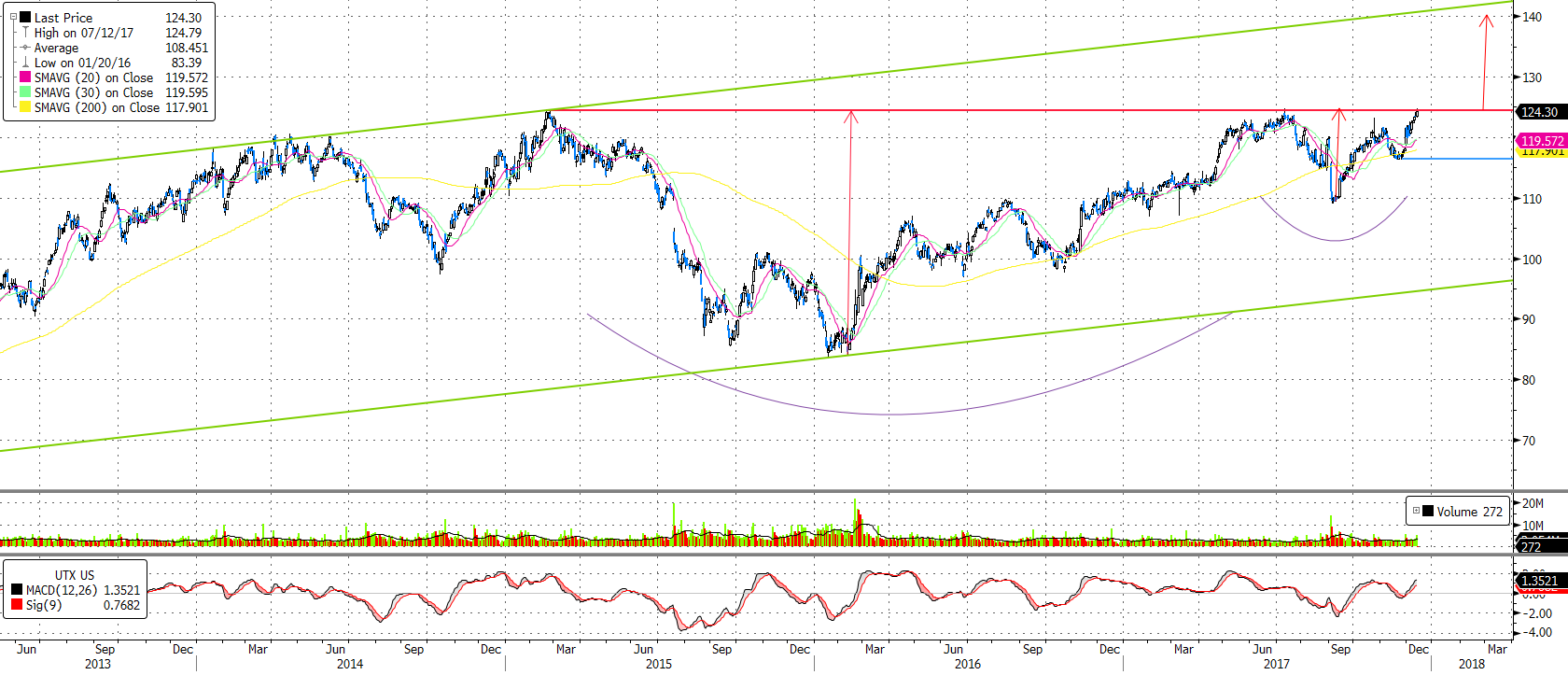Screen dimensions: 1568x675
Task: Click the 100 price axis label
Action: point(1532,260)
